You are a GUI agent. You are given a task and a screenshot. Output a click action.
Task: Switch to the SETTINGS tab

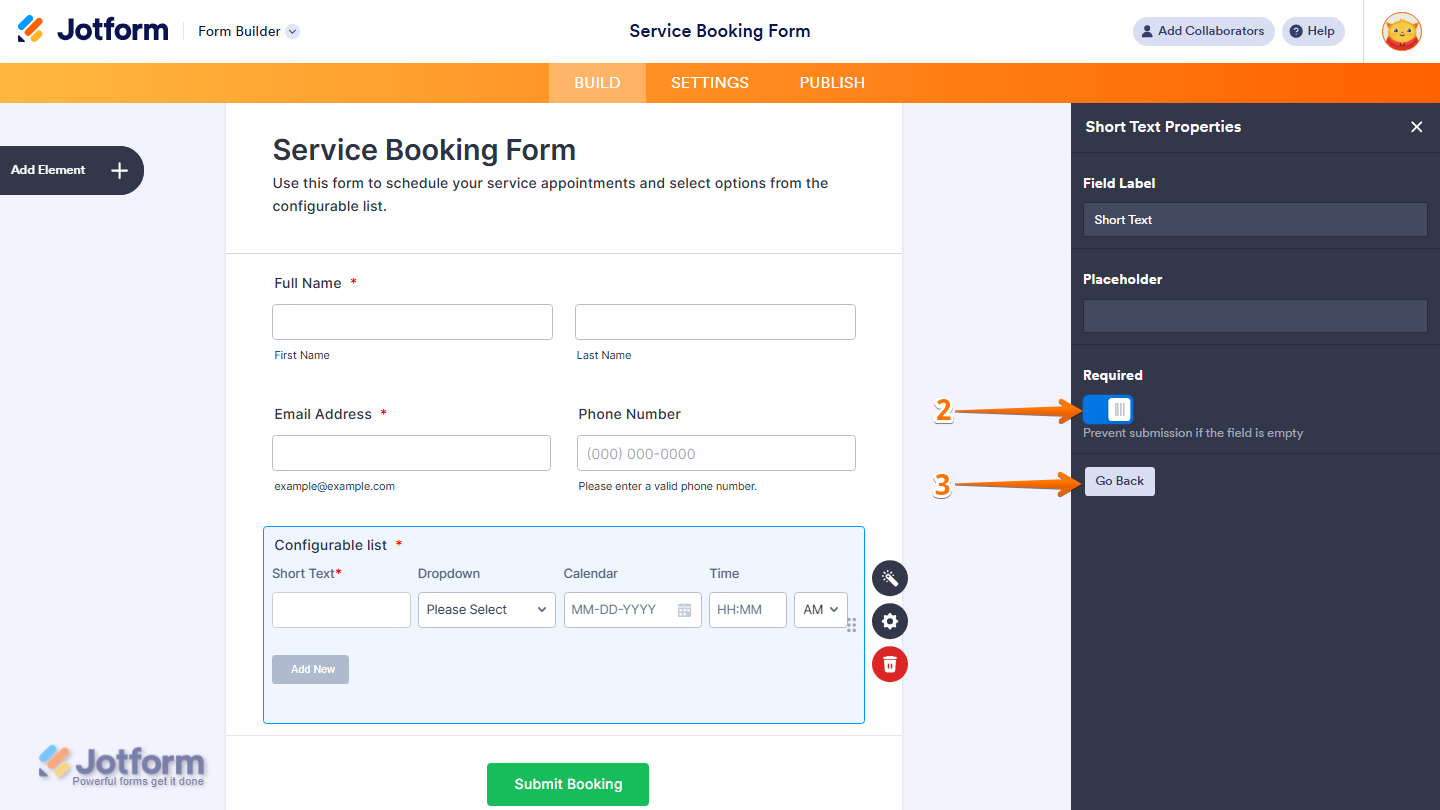click(x=709, y=83)
